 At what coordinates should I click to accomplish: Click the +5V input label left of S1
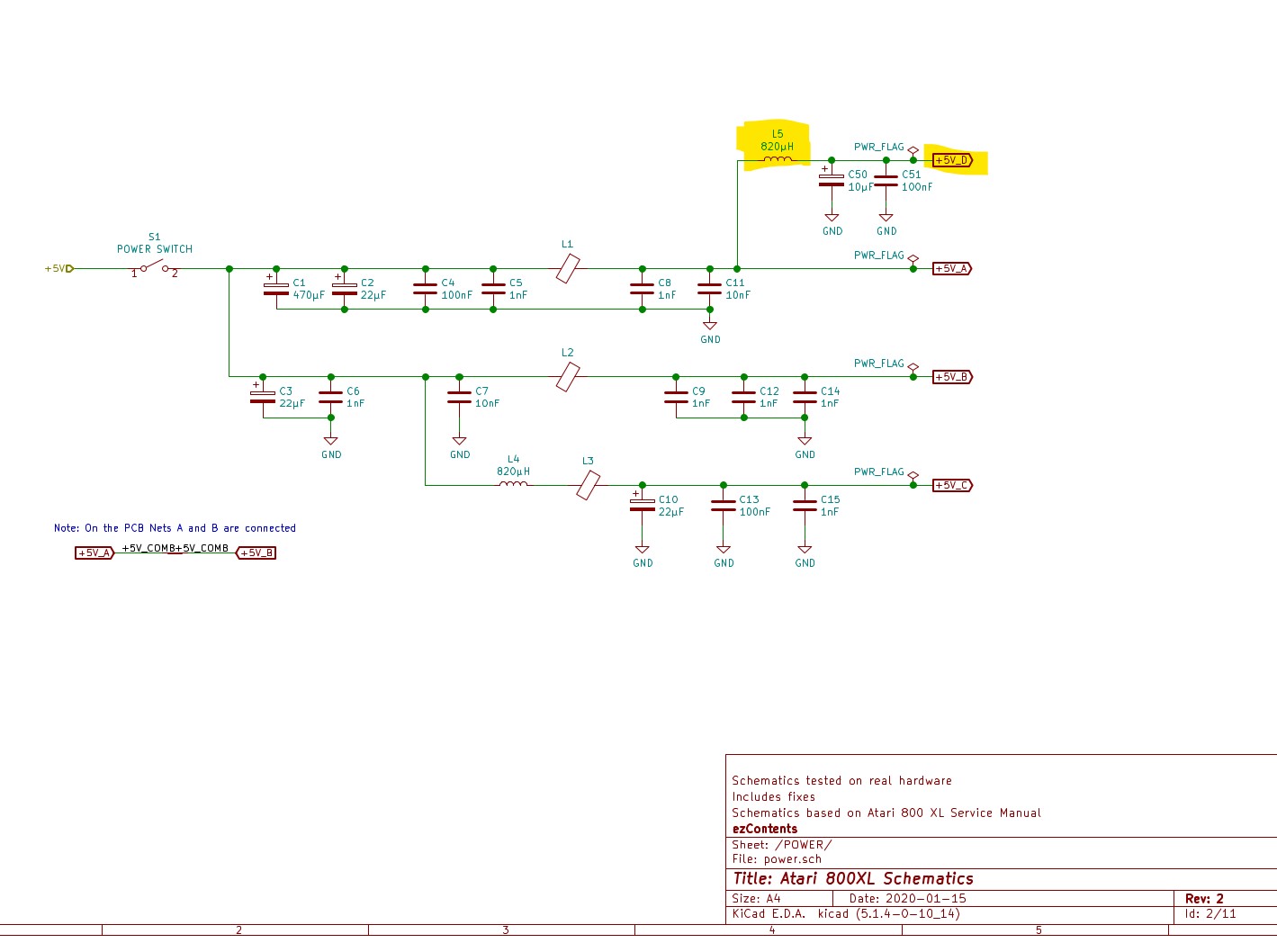[x=58, y=268]
